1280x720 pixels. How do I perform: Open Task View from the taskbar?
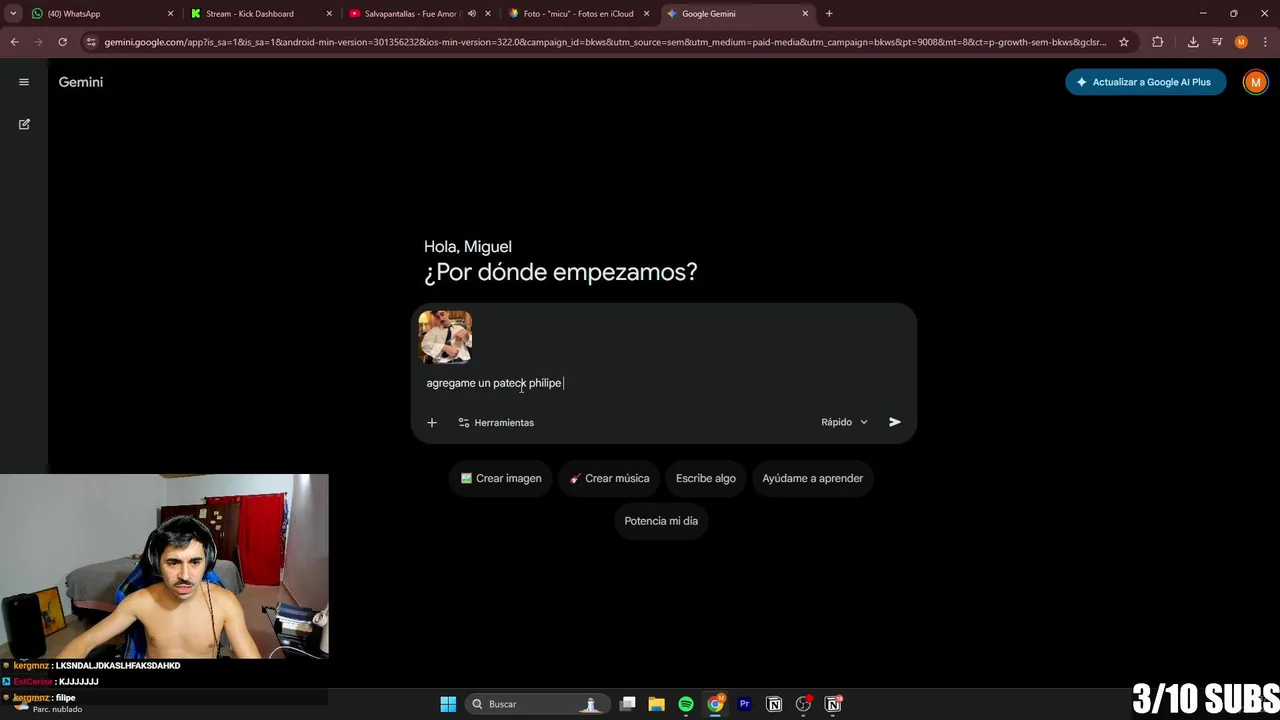point(628,704)
